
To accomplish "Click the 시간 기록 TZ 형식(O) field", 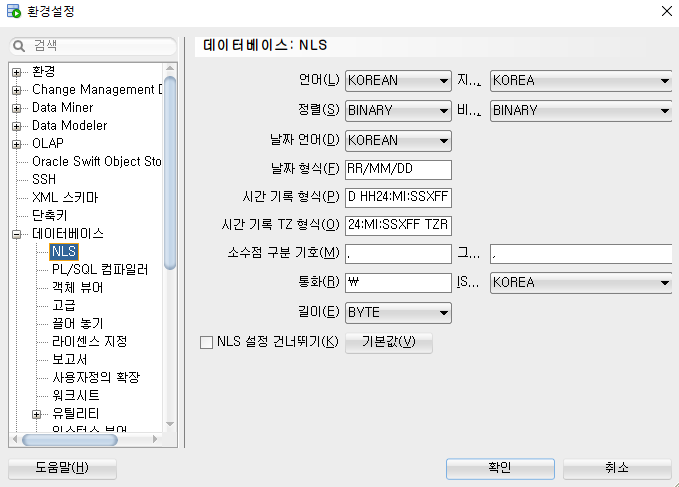I will tap(398, 226).
